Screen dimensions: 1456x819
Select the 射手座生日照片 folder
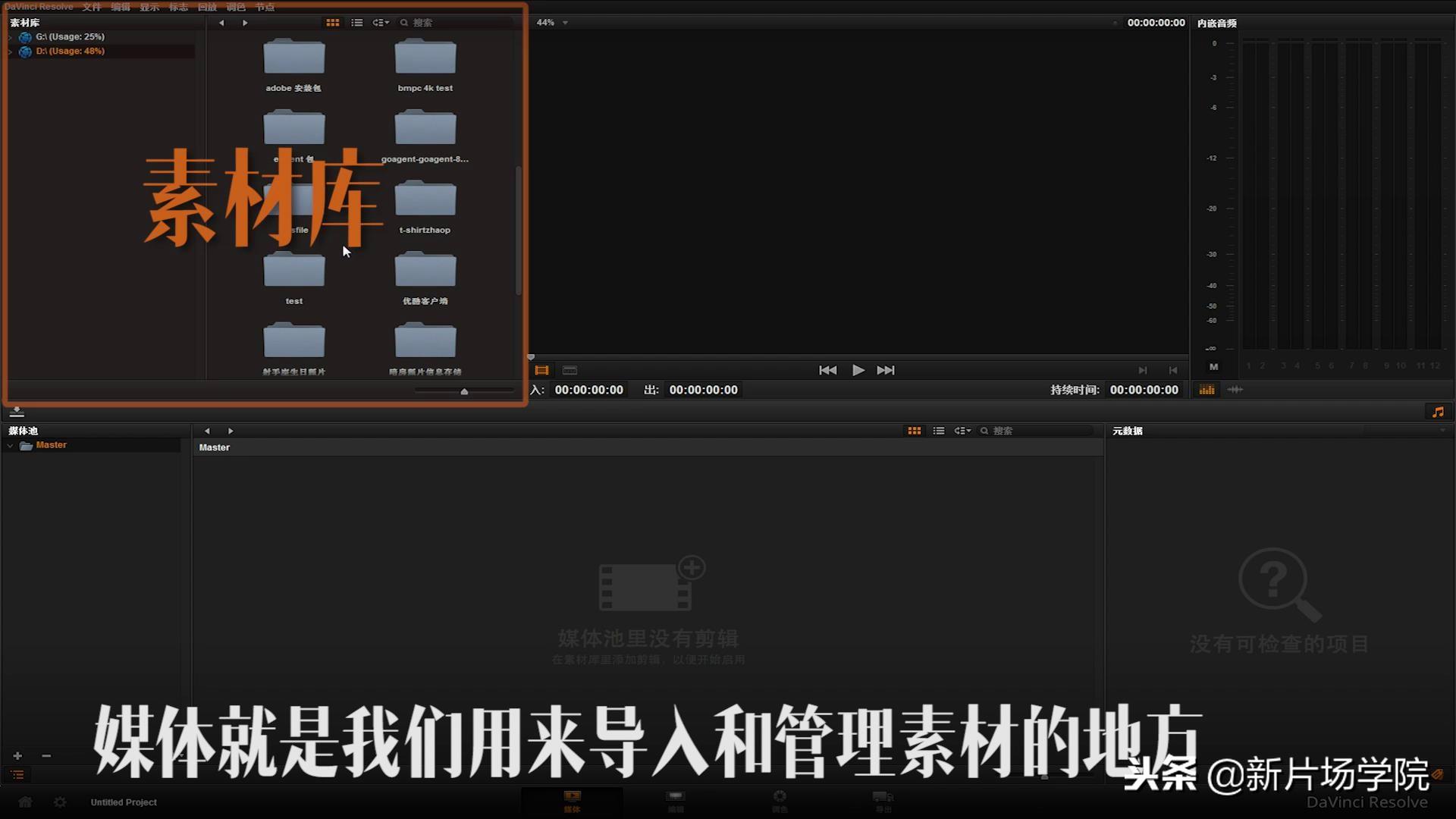tap(293, 349)
